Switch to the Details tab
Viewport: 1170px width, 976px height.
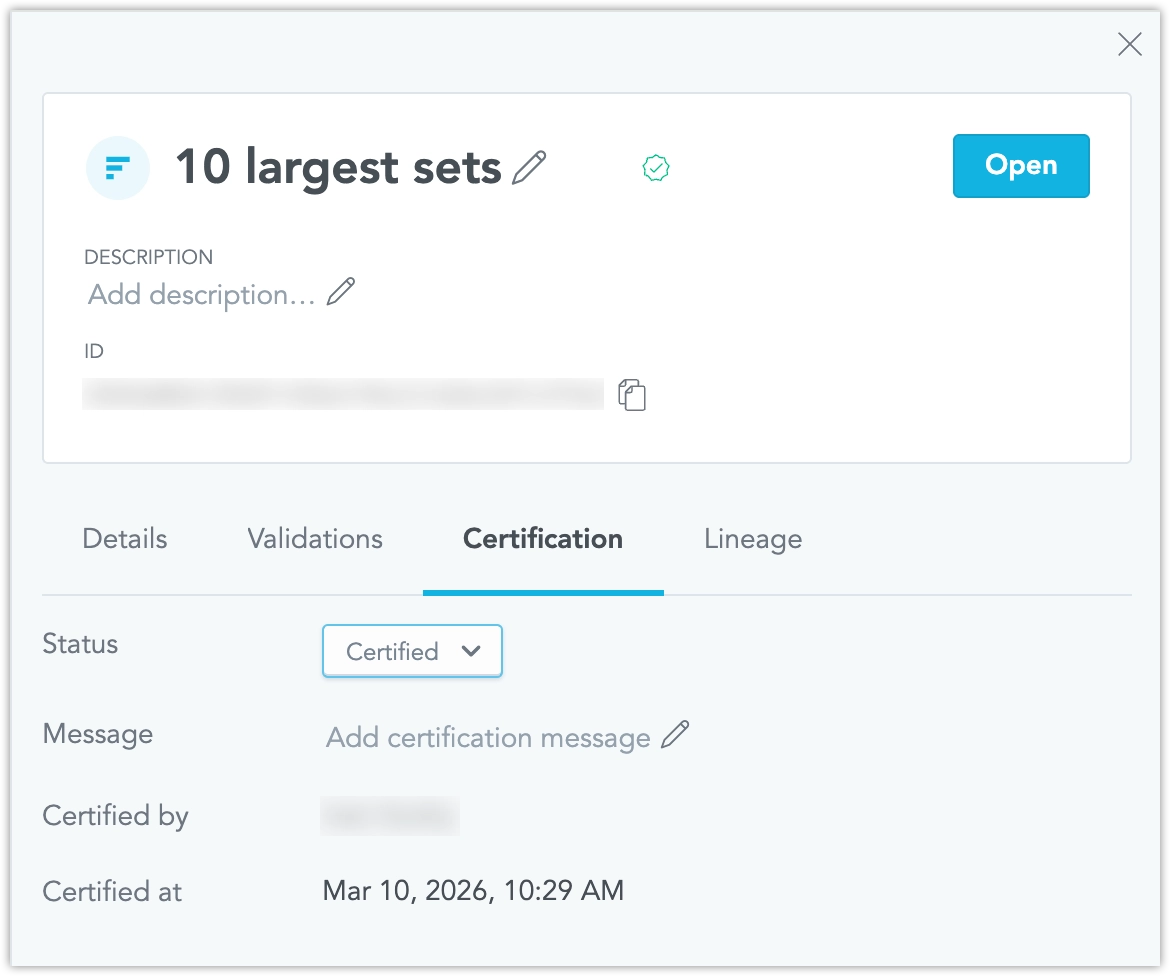125,539
